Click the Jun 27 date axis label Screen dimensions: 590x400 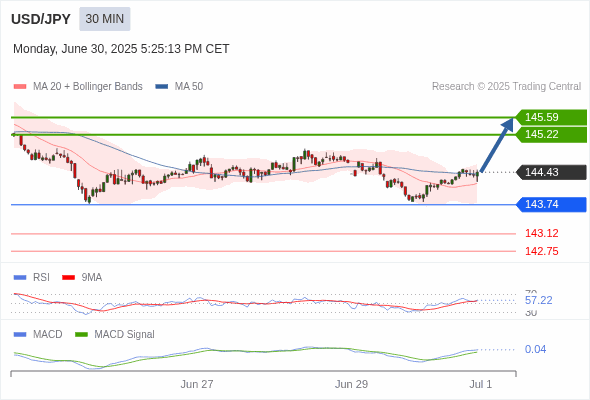197,384
